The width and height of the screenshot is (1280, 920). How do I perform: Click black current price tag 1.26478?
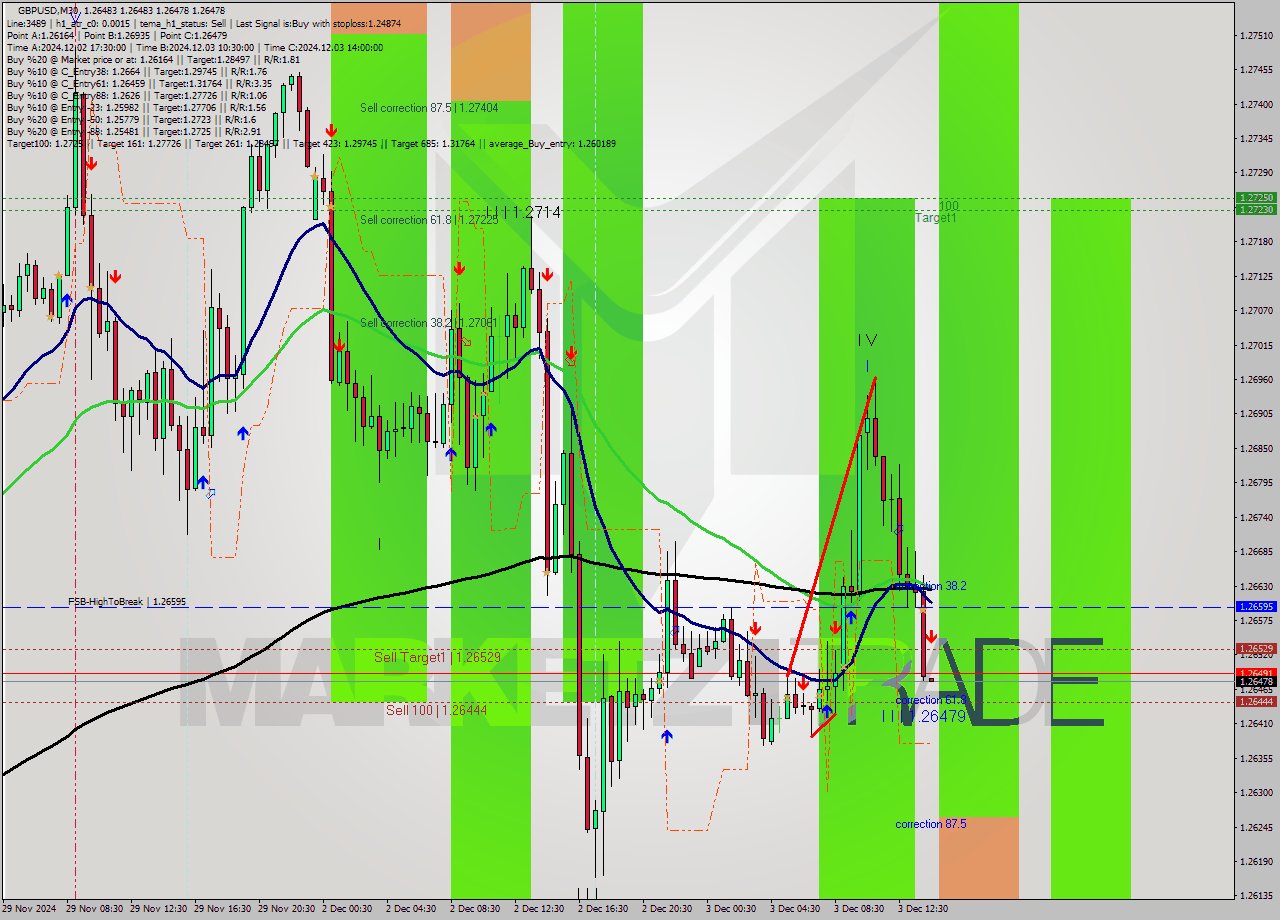pyautogui.click(x=1255, y=681)
